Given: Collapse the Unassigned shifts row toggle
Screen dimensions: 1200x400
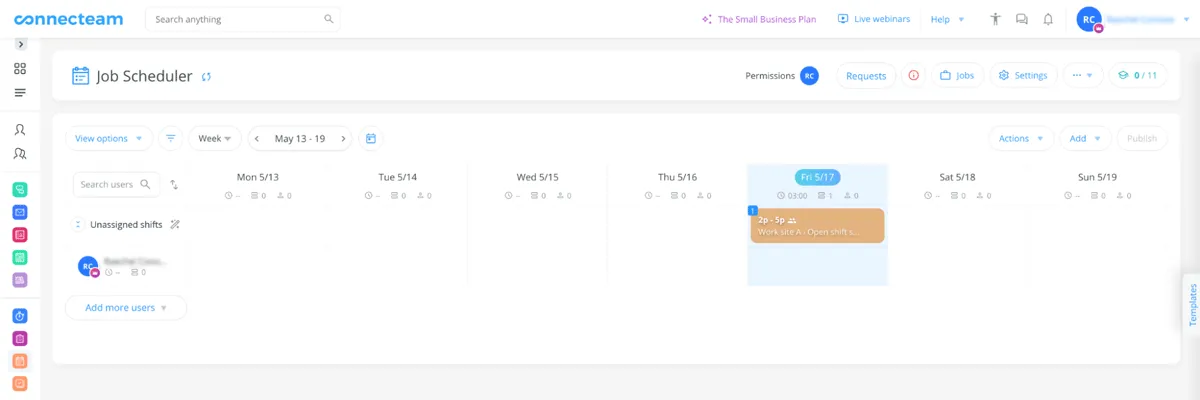Looking at the screenshot, I should [80, 225].
